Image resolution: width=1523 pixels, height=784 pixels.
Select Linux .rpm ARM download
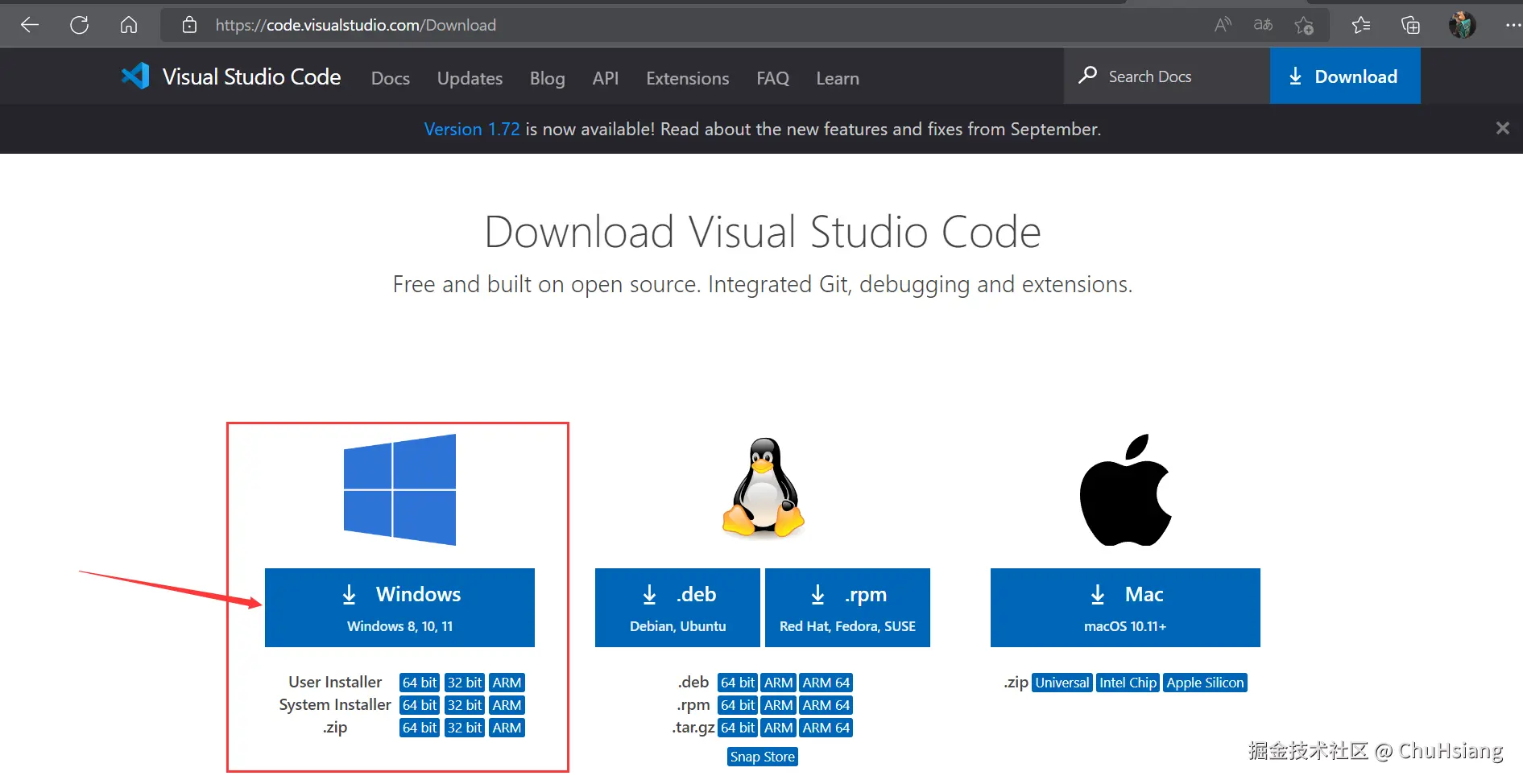[779, 705]
